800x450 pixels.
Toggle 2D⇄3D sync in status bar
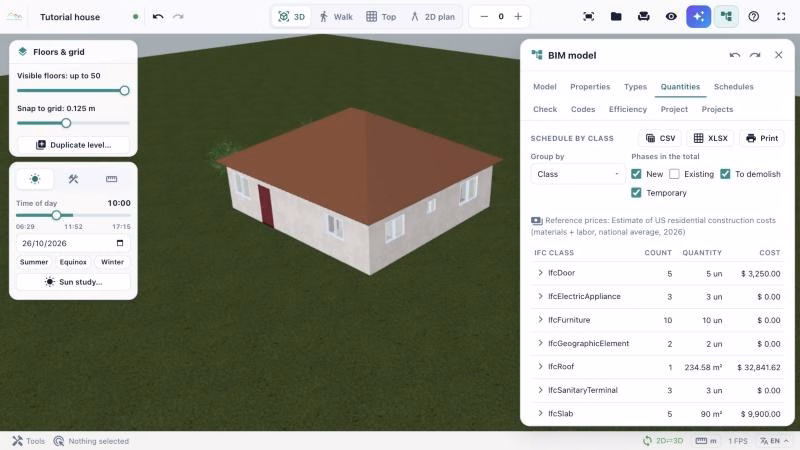[663, 441]
